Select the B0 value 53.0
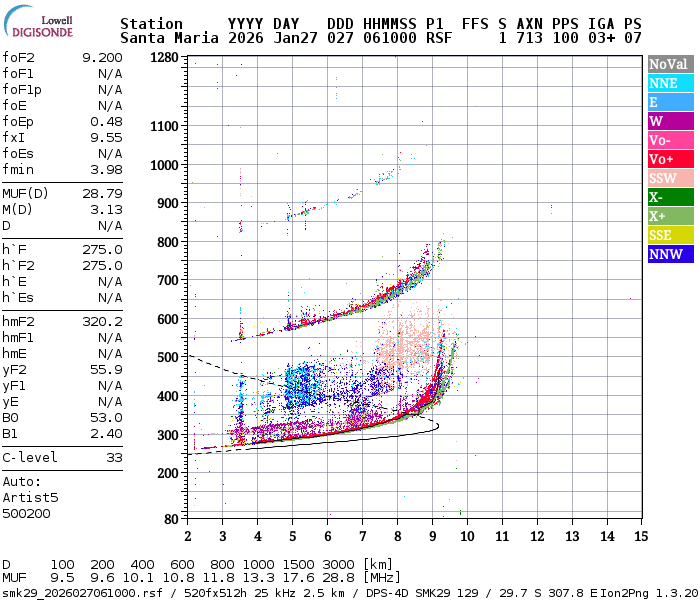This screenshot has height=600, width=700. (x=106, y=417)
